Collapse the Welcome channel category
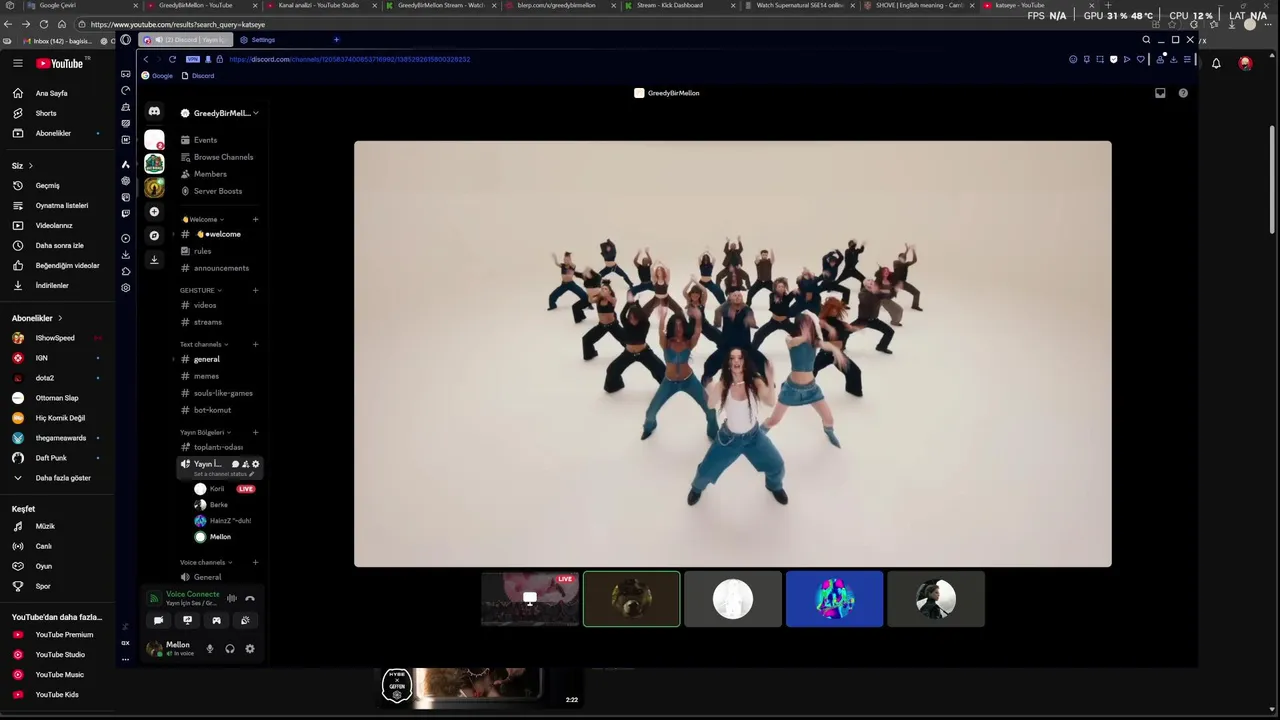This screenshot has height=720, width=1280. tap(203, 219)
